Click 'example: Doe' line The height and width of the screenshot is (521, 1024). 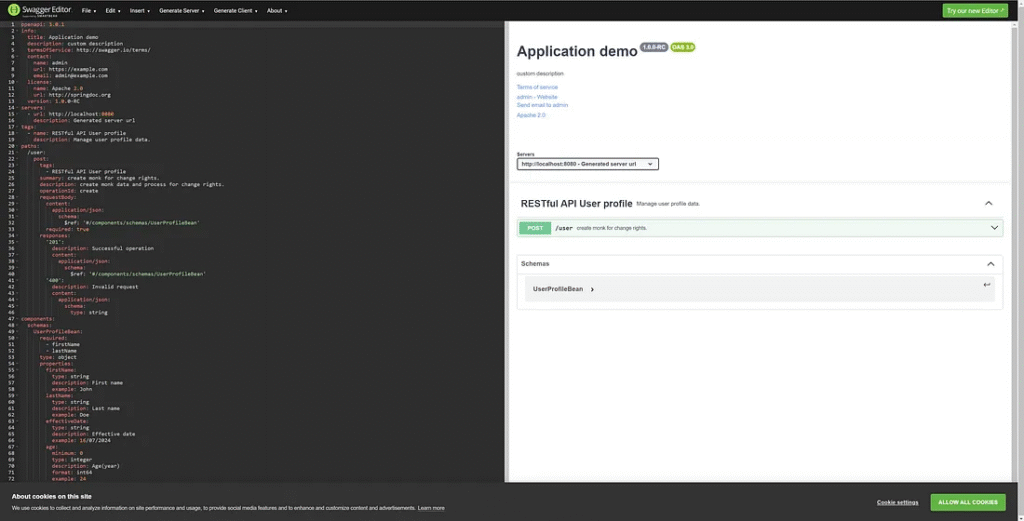pyautogui.click(x=71, y=415)
